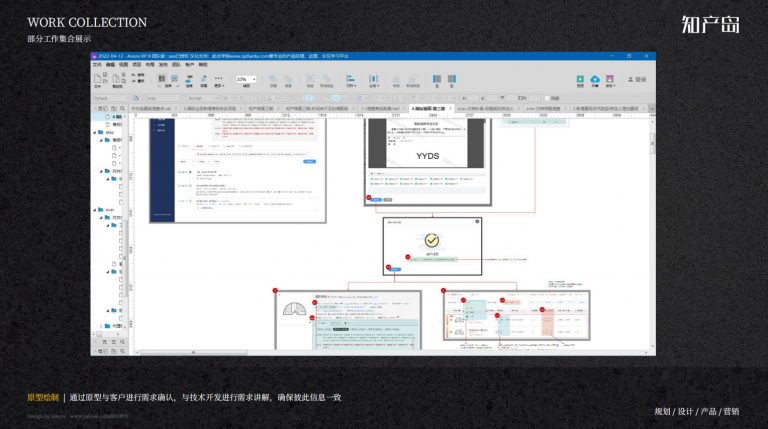Screen dimensions: 768x429
Task: Click the new file icon in toolbar
Action: [x=97, y=78]
